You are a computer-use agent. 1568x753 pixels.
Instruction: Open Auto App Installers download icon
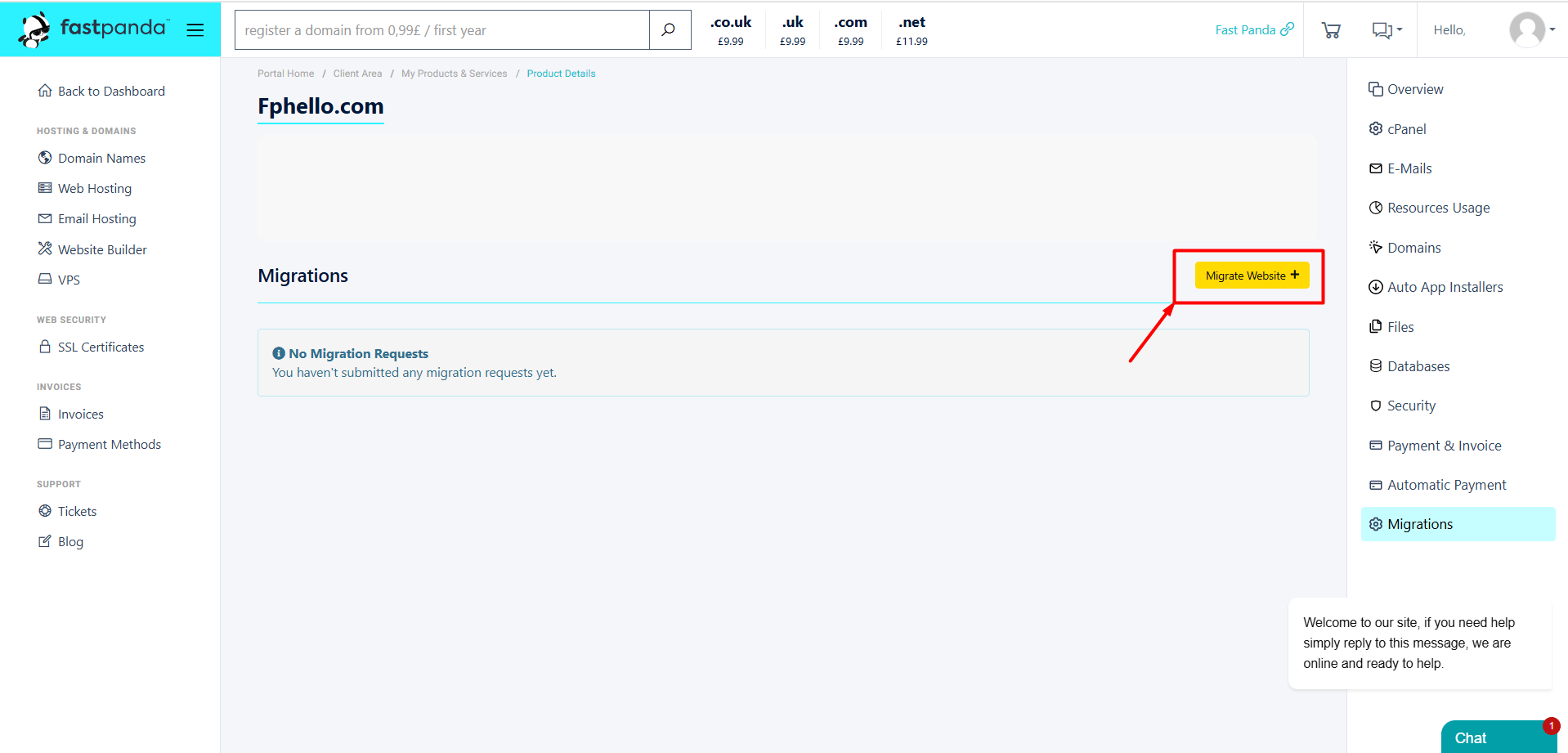pos(1375,287)
